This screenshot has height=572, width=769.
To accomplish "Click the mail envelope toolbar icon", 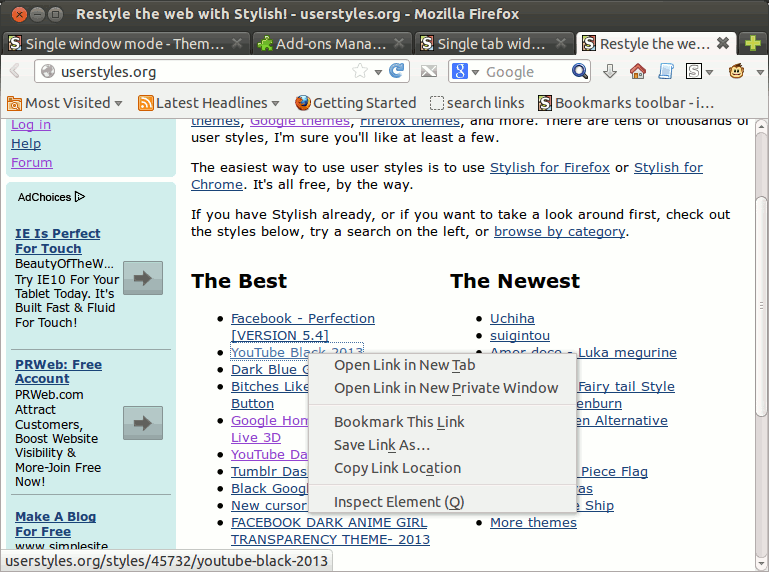I will click(x=428, y=72).
